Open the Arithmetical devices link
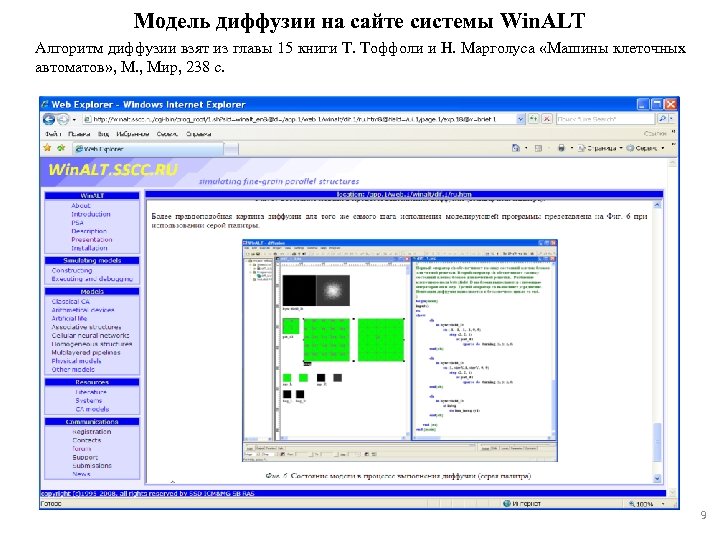 [x=83, y=310]
